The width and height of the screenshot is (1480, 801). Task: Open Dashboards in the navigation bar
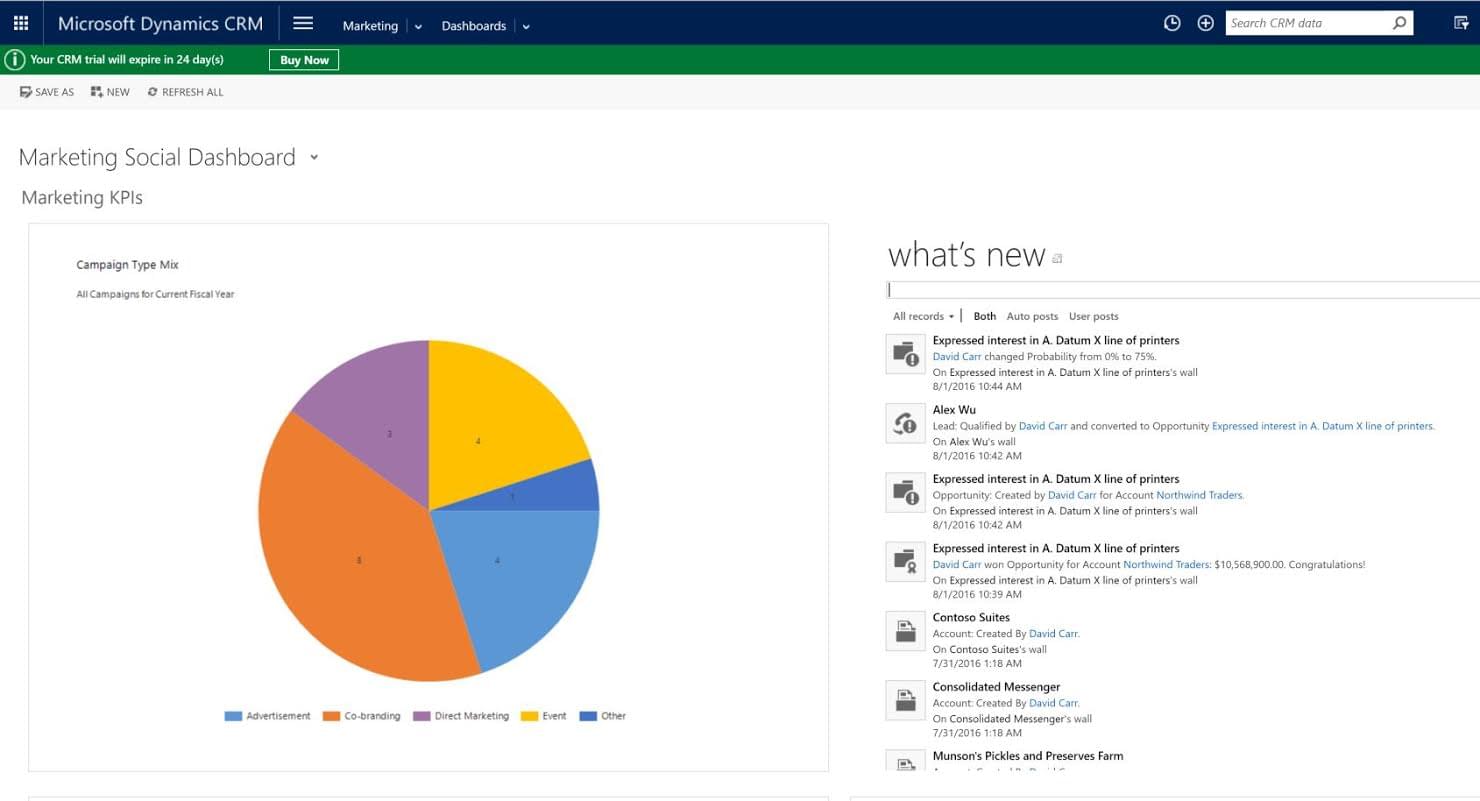coord(474,26)
